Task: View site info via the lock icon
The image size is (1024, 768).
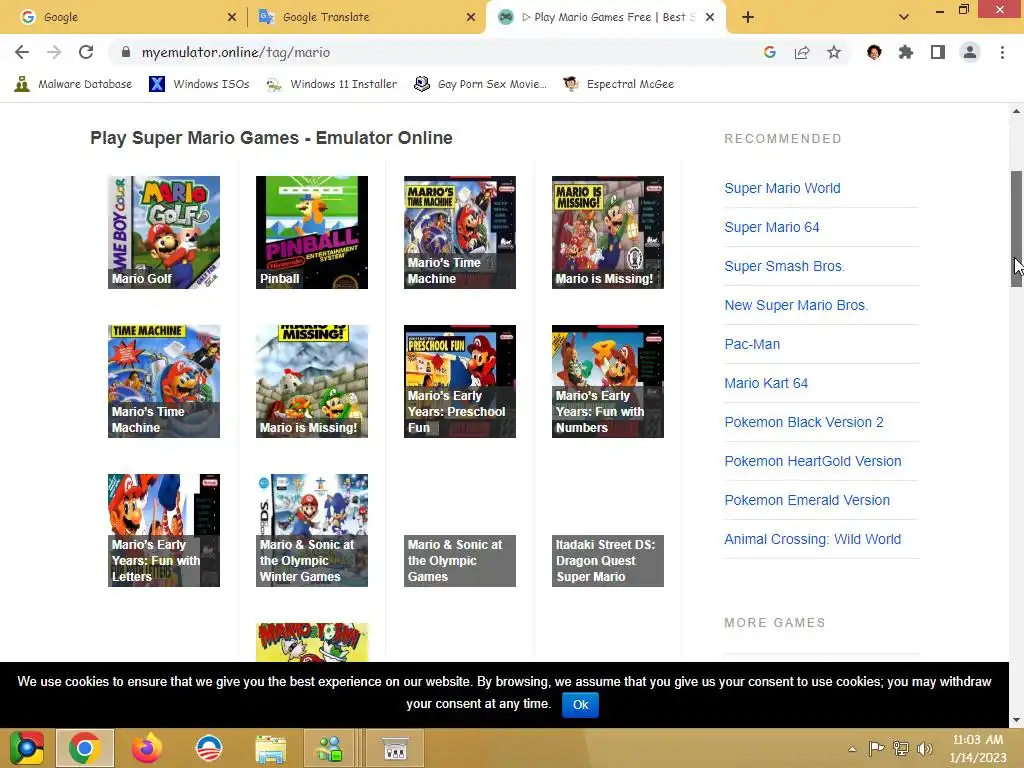Action: pos(126,52)
